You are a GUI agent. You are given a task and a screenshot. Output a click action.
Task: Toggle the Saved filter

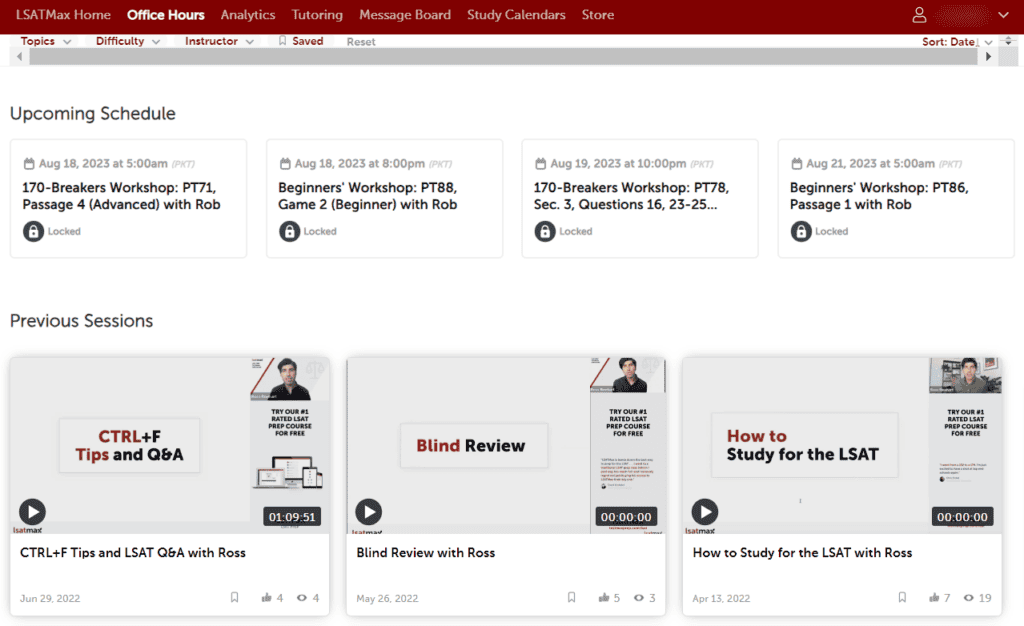(x=300, y=41)
